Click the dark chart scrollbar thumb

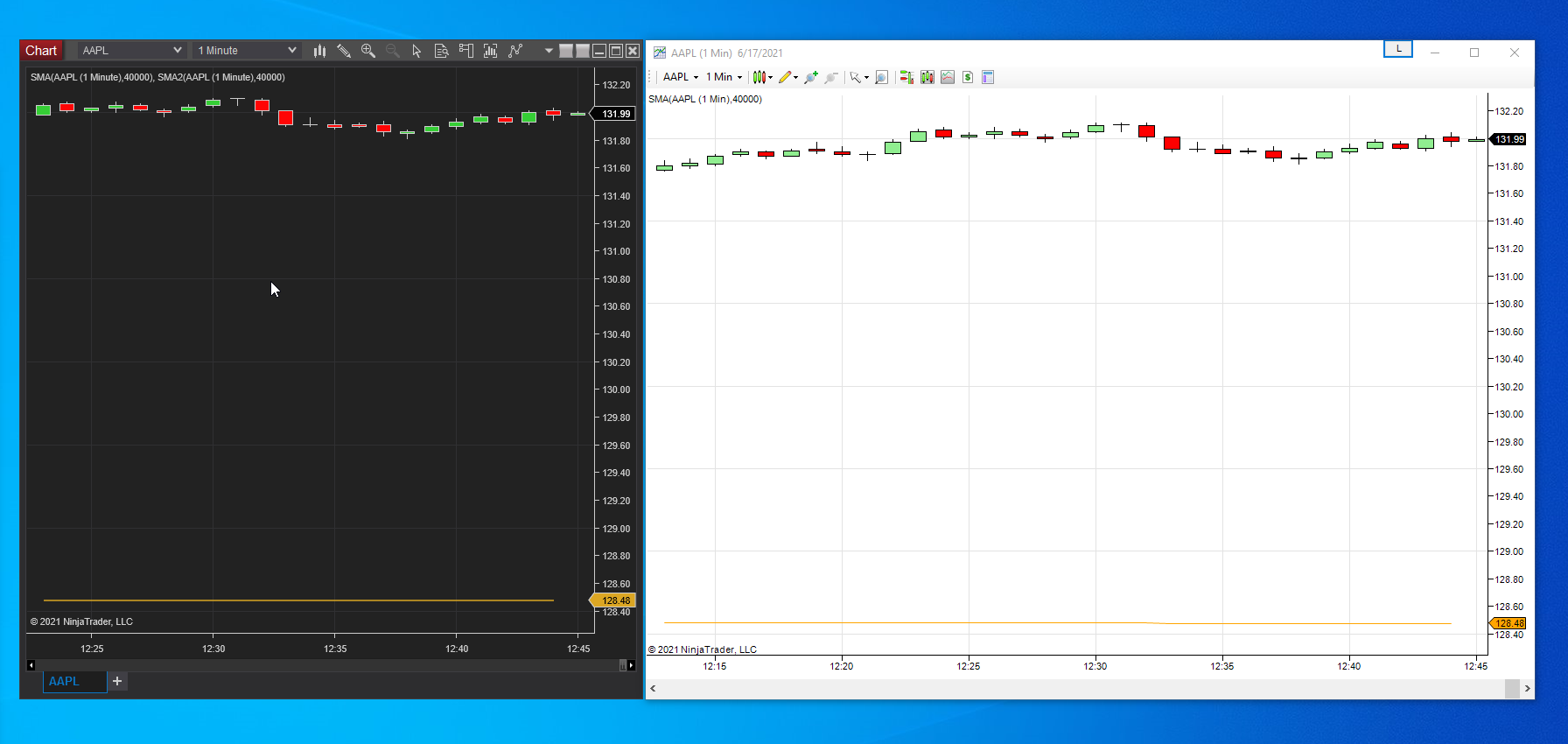coord(623,665)
